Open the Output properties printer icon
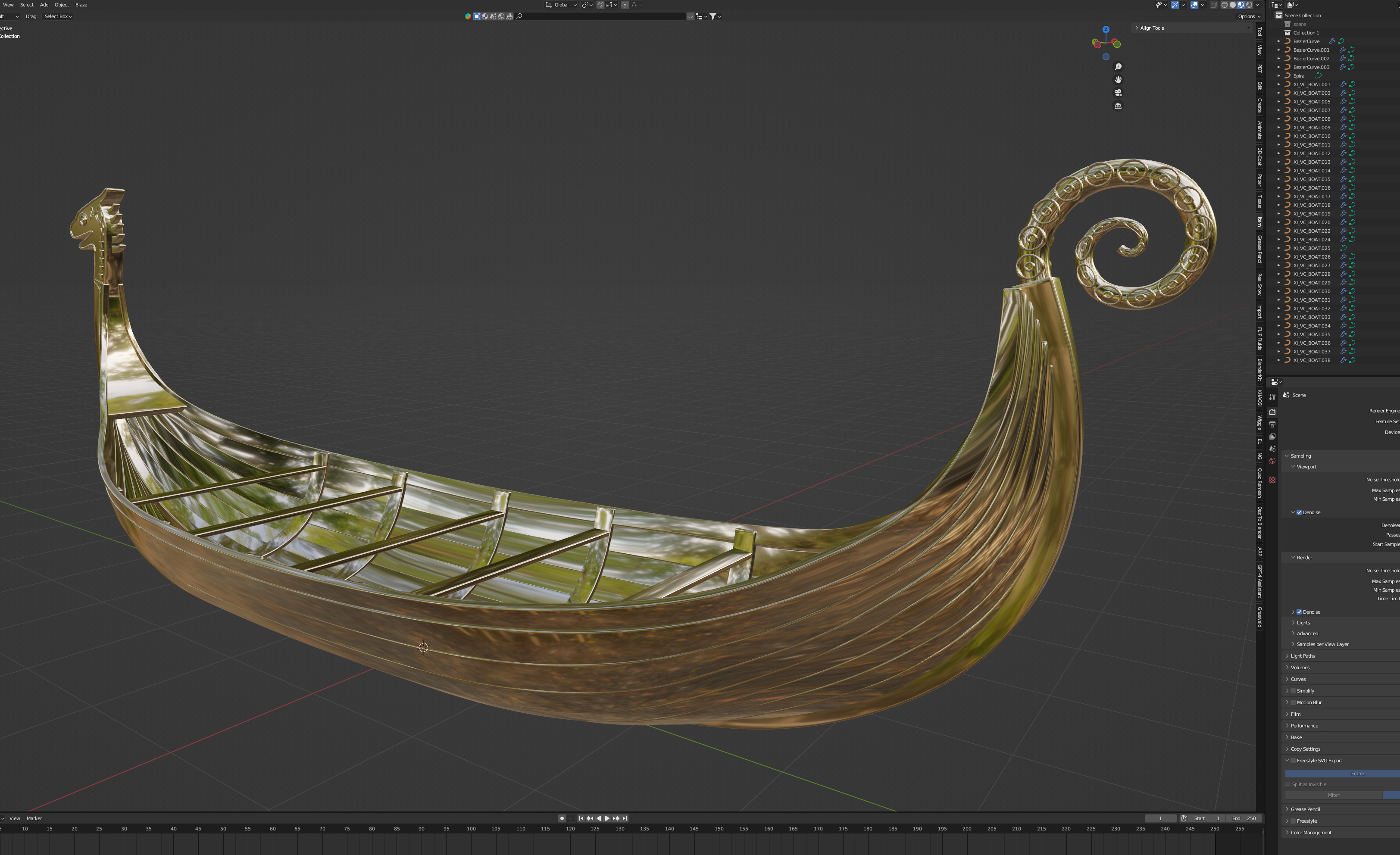The height and width of the screenshot is (855, 1400). pos(1272,424)
